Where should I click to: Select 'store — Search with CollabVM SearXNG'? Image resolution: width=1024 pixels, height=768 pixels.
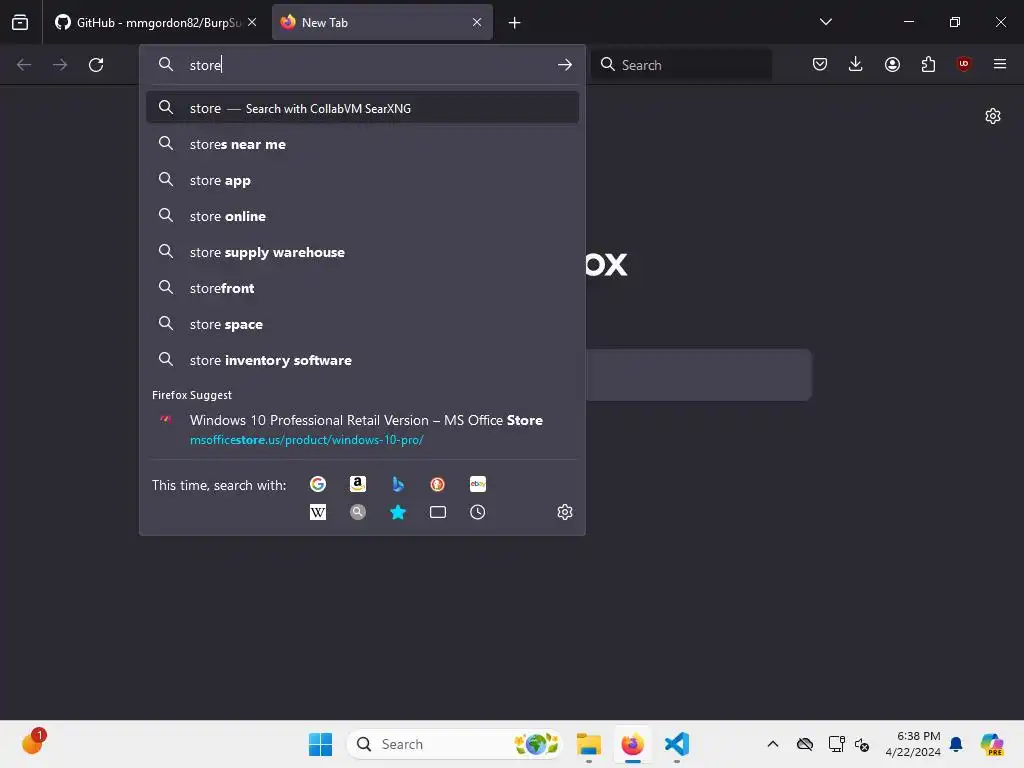click(x=362, y=108)
